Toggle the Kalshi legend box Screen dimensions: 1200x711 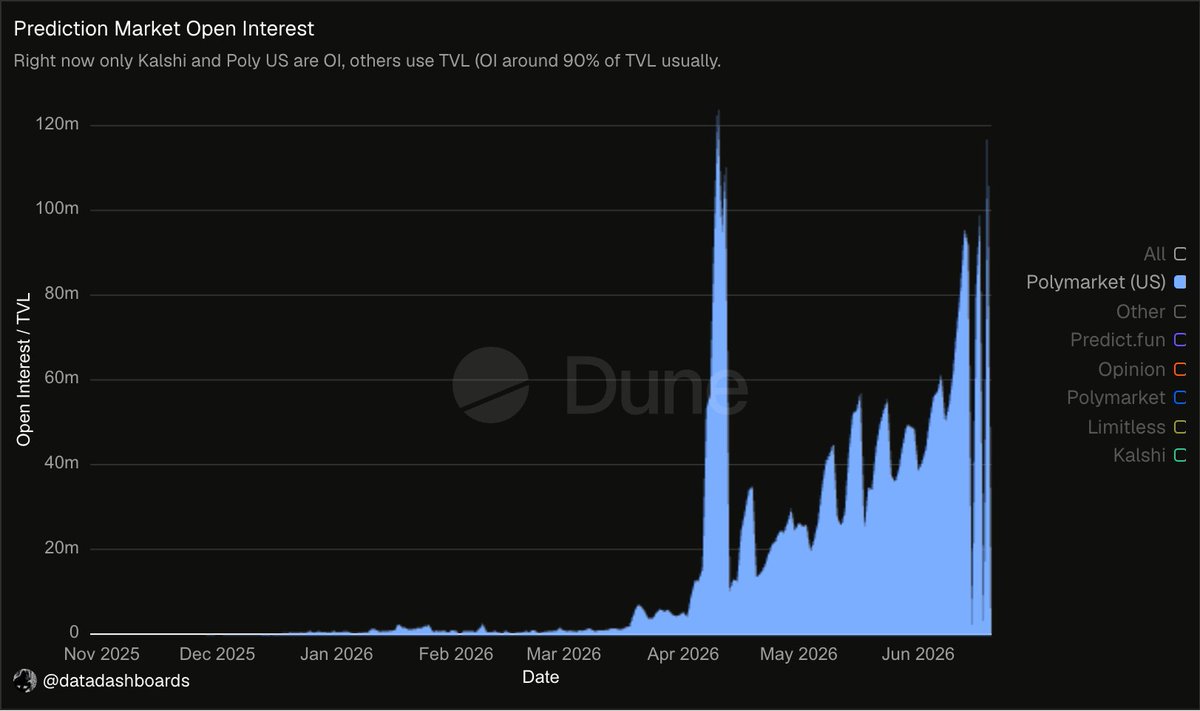(x=1180, y=456)
